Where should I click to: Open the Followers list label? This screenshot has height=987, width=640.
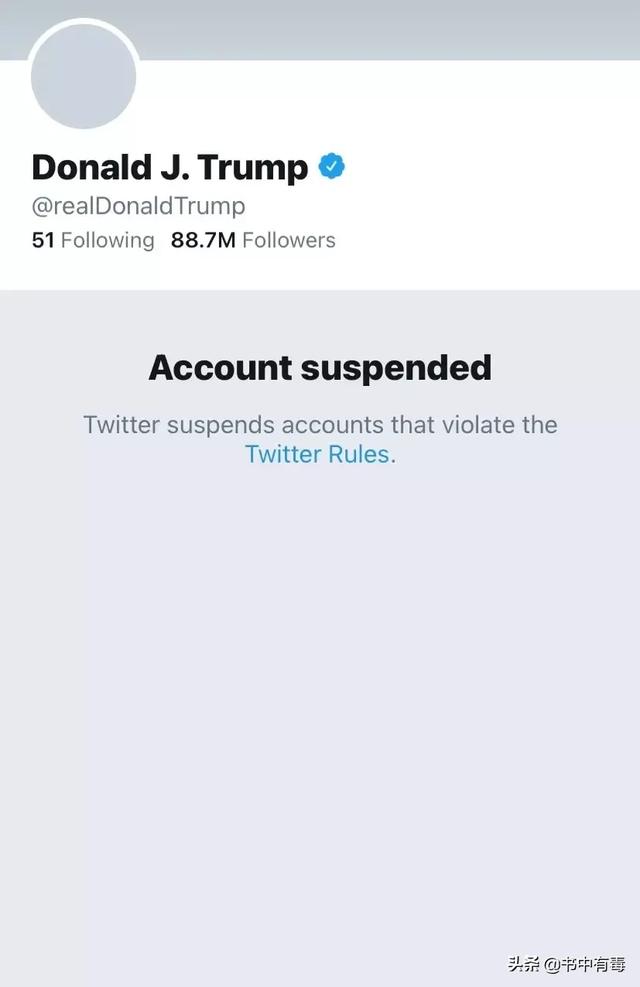tap(289, 240)
